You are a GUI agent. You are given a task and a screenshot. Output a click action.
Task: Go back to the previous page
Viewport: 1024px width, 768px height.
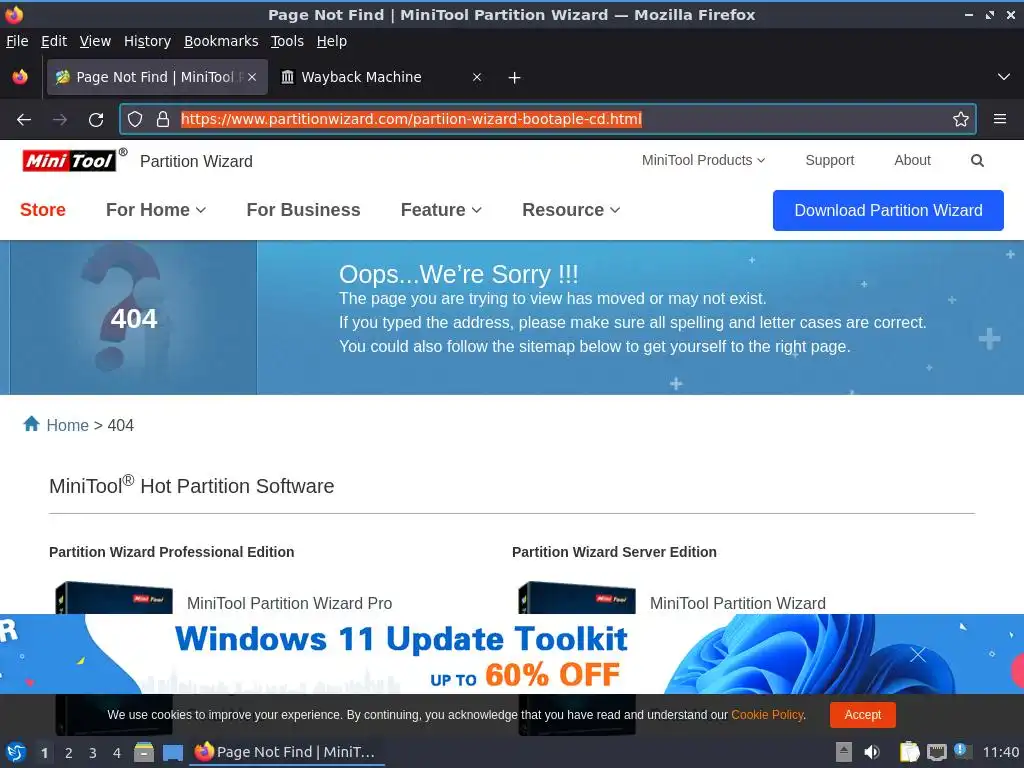point(24,120)
